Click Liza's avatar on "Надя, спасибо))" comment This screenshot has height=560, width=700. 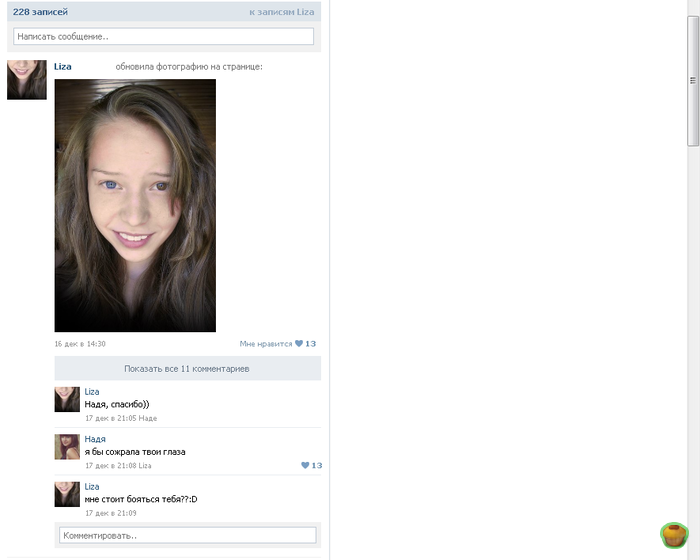pyautogui.click(x=67, y=399)
